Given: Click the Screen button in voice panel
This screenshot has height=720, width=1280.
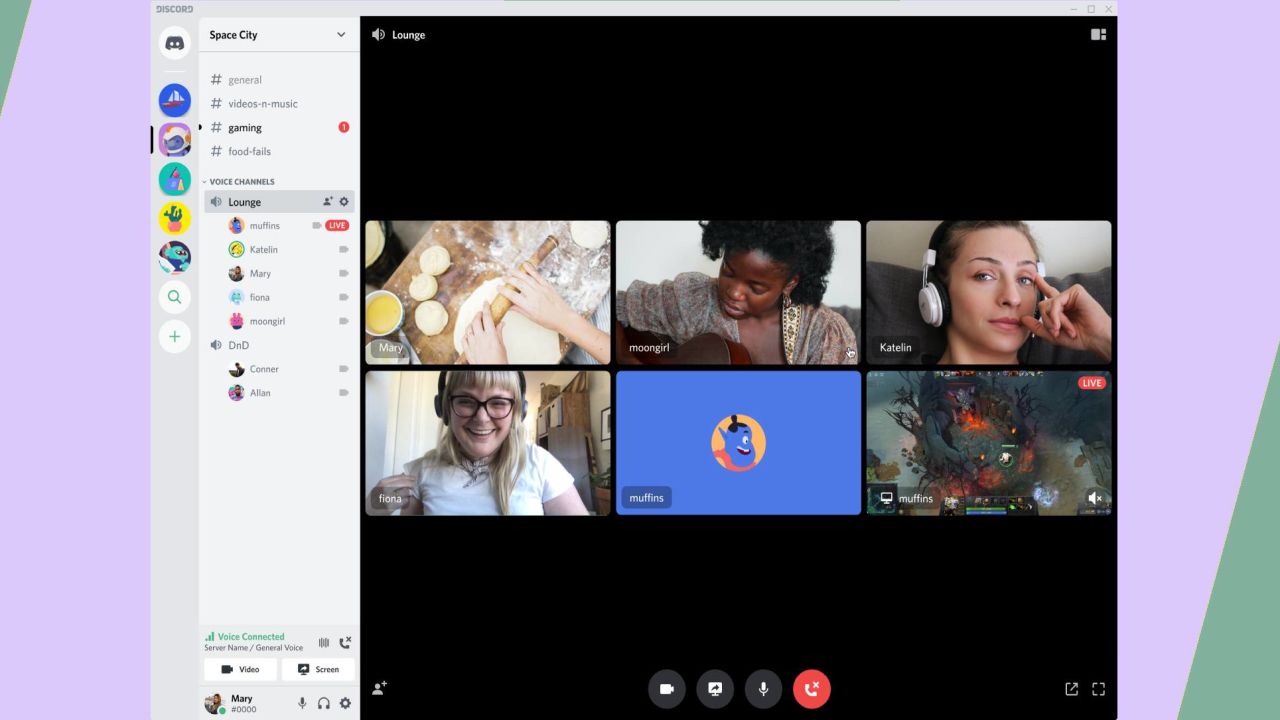Looking at the screenshot, I should [318, 669].
